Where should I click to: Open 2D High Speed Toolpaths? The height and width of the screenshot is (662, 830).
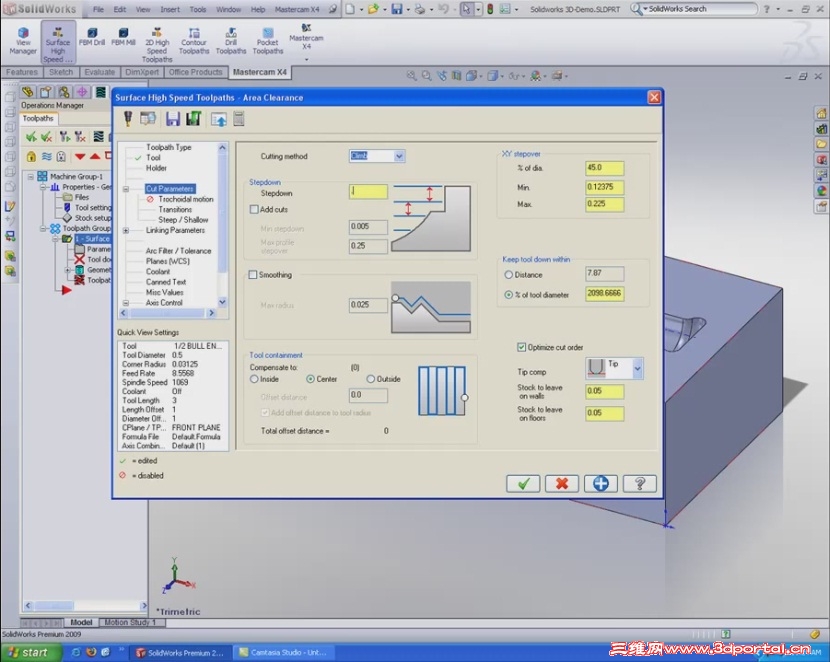[x=157, y=45]
